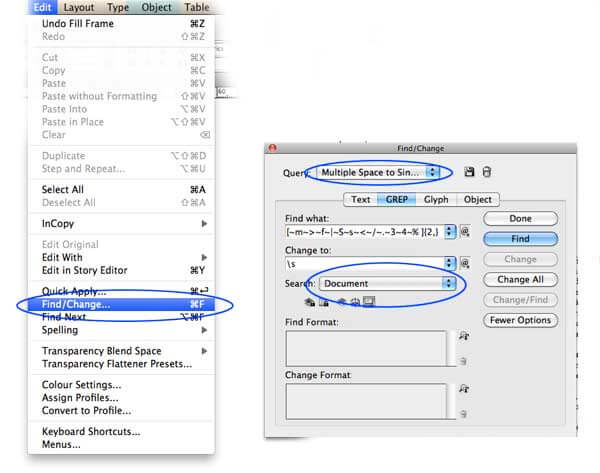Switch to the Object tab
Image resolution: width=600 pixels, height=473 pixels.
pos(478,199)
